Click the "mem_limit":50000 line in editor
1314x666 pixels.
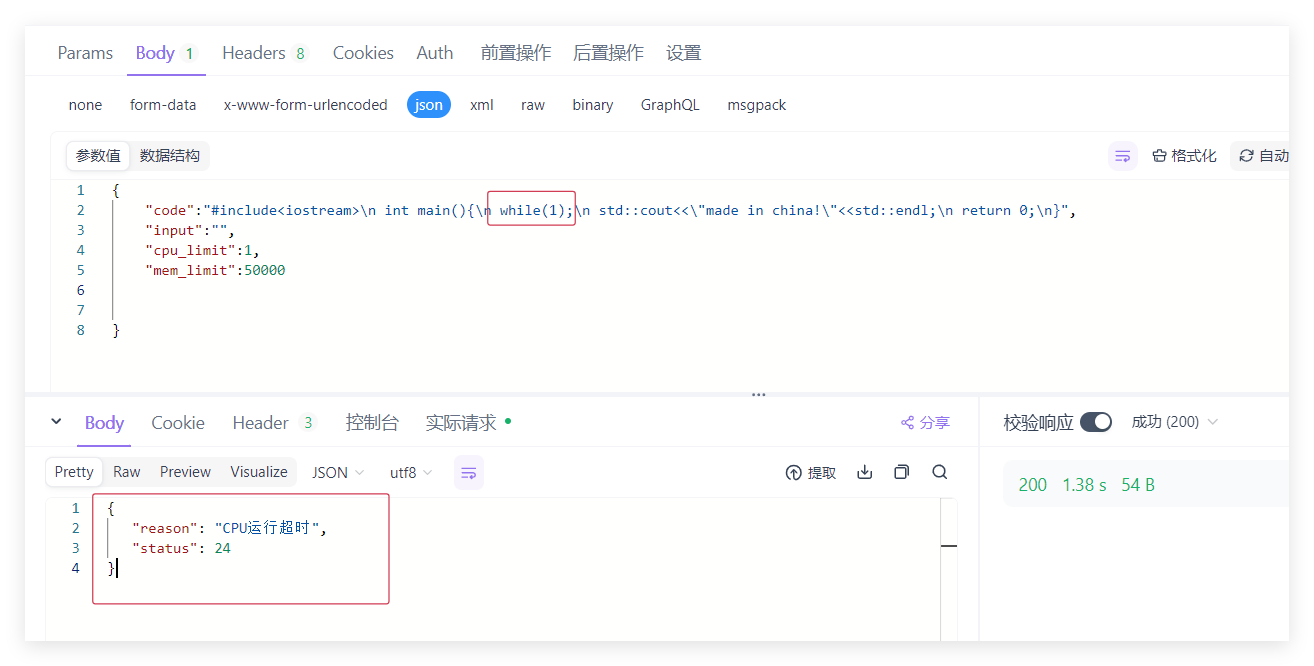[x=215, y=270]
